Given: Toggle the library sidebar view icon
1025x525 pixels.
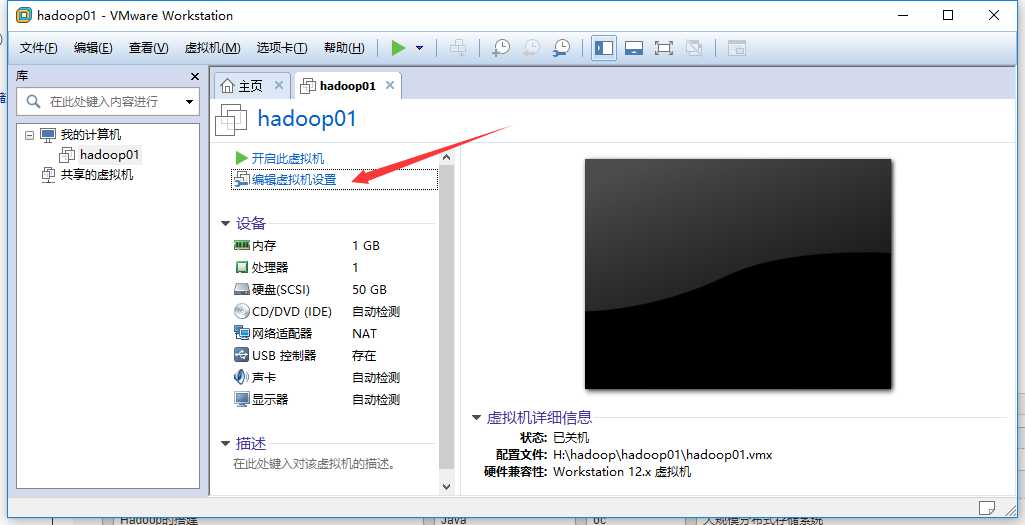Looking at the screenshot, I should click(x=604, y=48).
